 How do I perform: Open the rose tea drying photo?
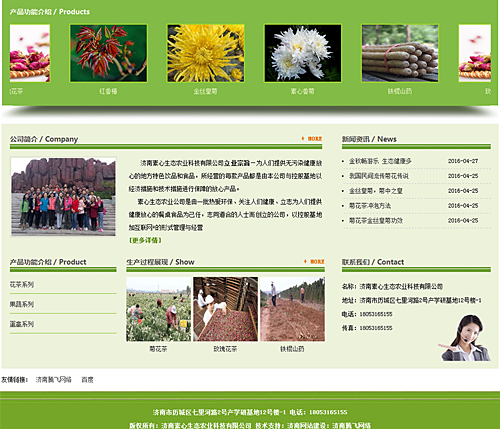(x=226, y=309)
